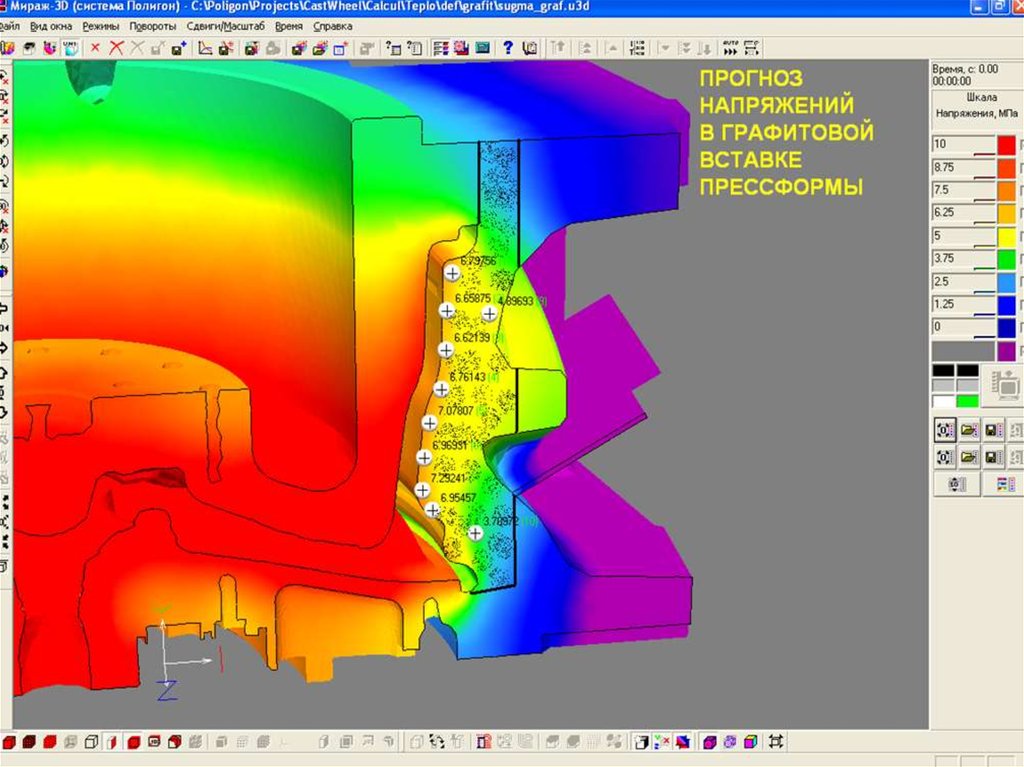Pick the yellow swatch next to 5
Image resolution: width=1024 pixels, height=767 pixels.
1005,236
